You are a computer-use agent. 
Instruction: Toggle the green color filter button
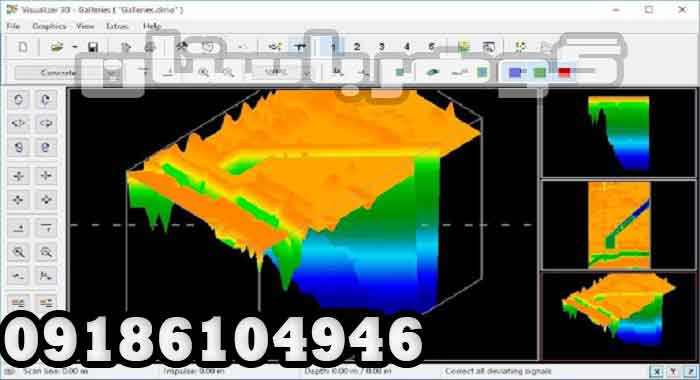pyautogui.click(x=540, y=72)
